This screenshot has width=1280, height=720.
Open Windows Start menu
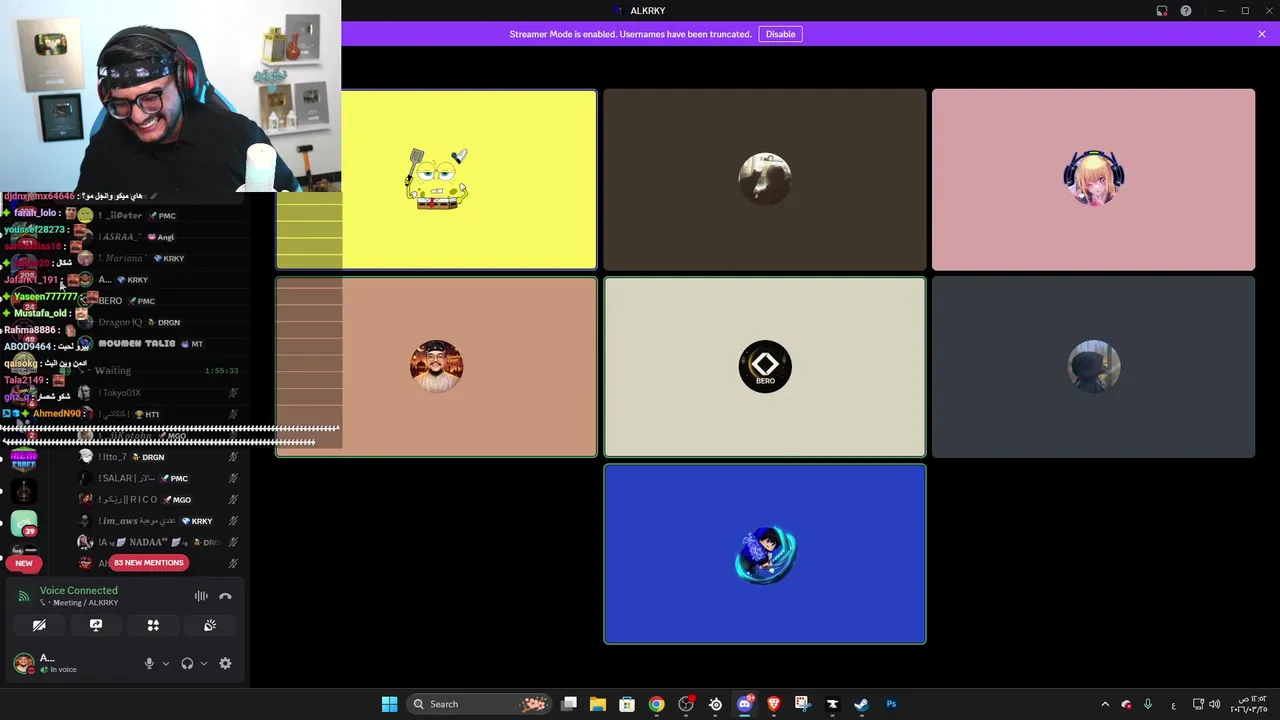coord(389,704)
